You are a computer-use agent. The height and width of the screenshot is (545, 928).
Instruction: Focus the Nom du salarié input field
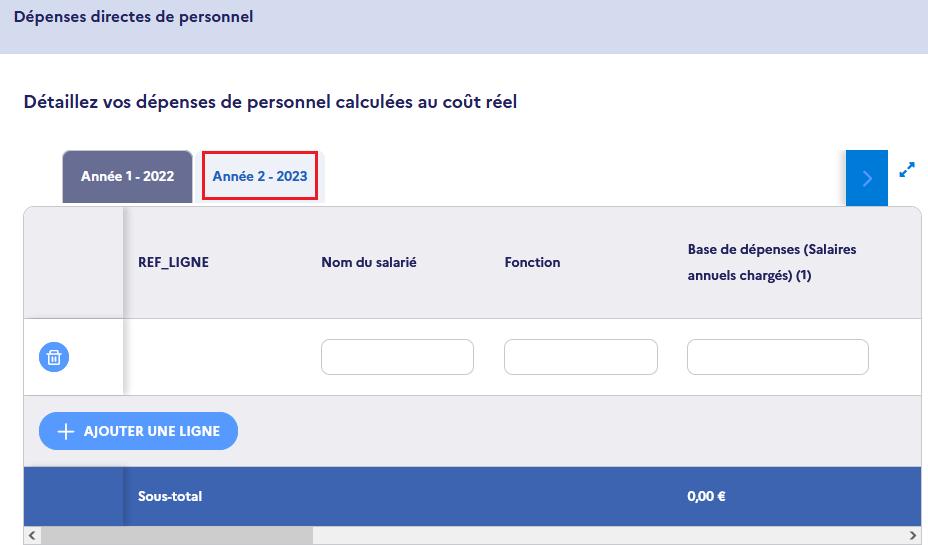point(397,357)
